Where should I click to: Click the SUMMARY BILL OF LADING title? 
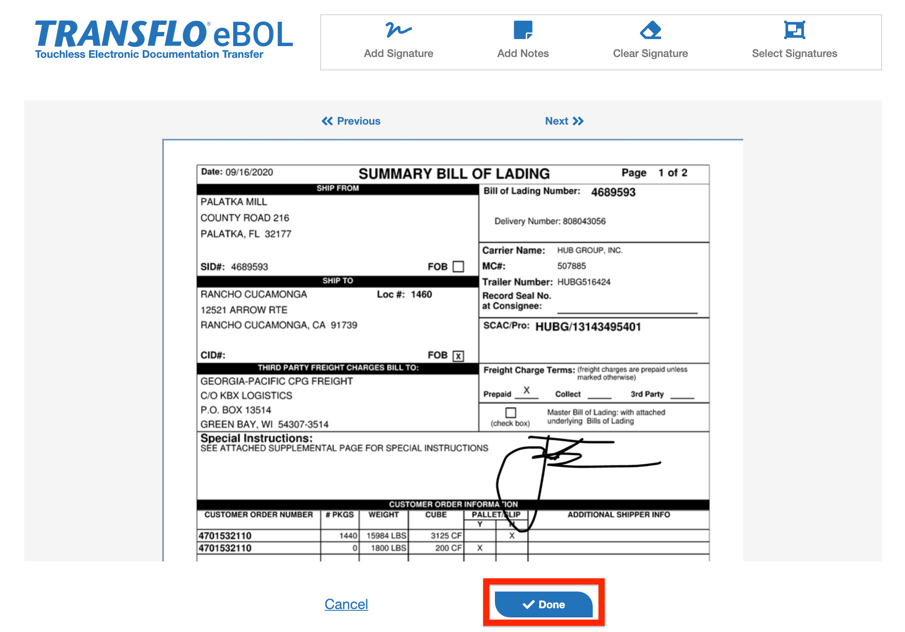click(x=454, y=174)
